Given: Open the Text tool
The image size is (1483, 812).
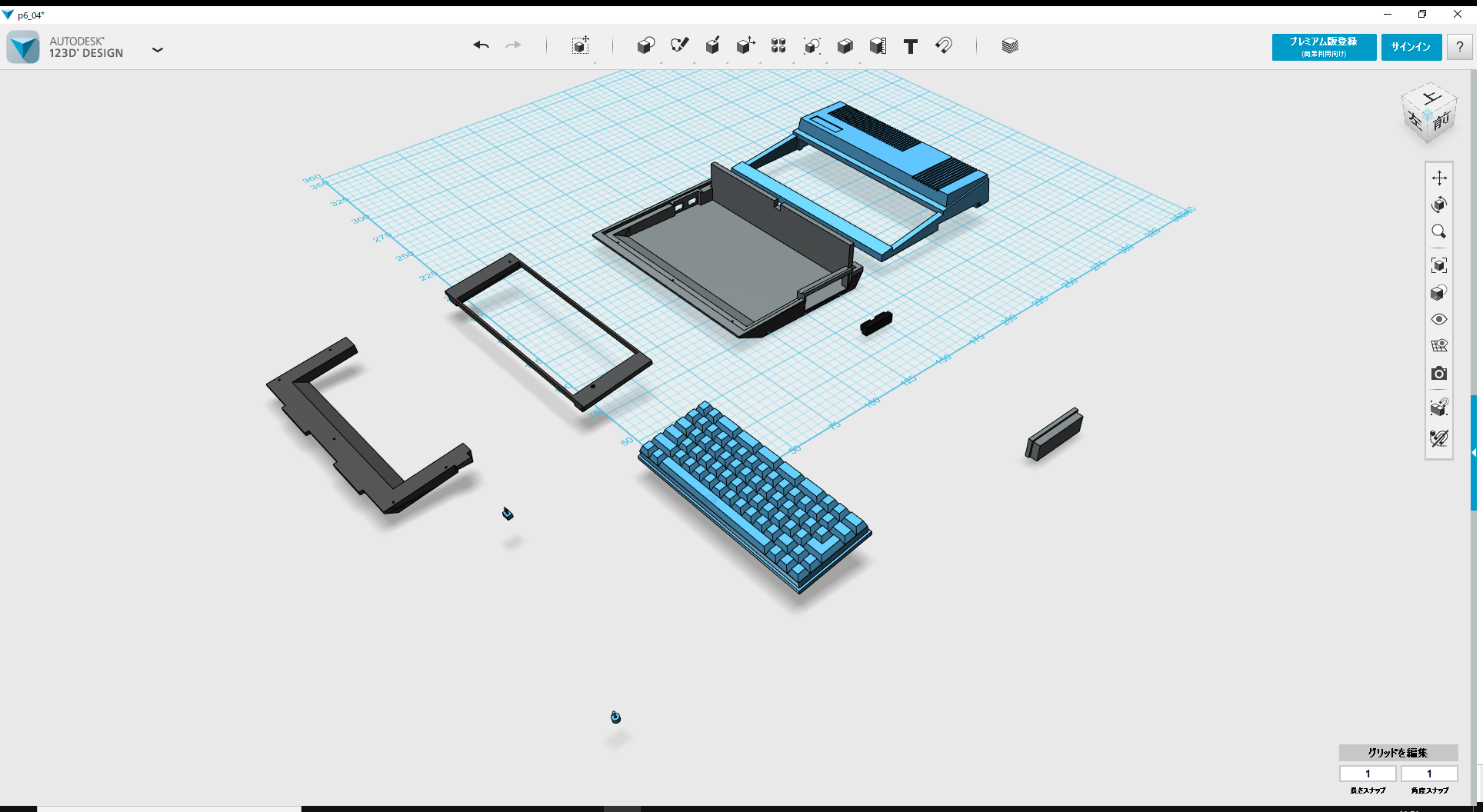Looking at the screenshot, I should [911, 46].
